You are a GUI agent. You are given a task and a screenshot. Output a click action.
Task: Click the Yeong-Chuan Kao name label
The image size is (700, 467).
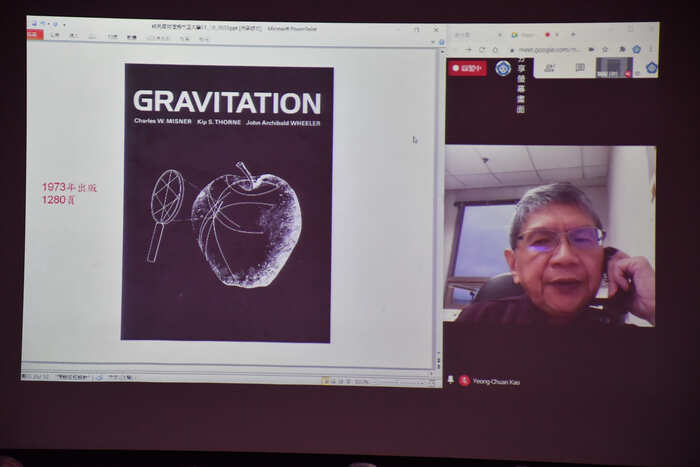click(496, 382)
